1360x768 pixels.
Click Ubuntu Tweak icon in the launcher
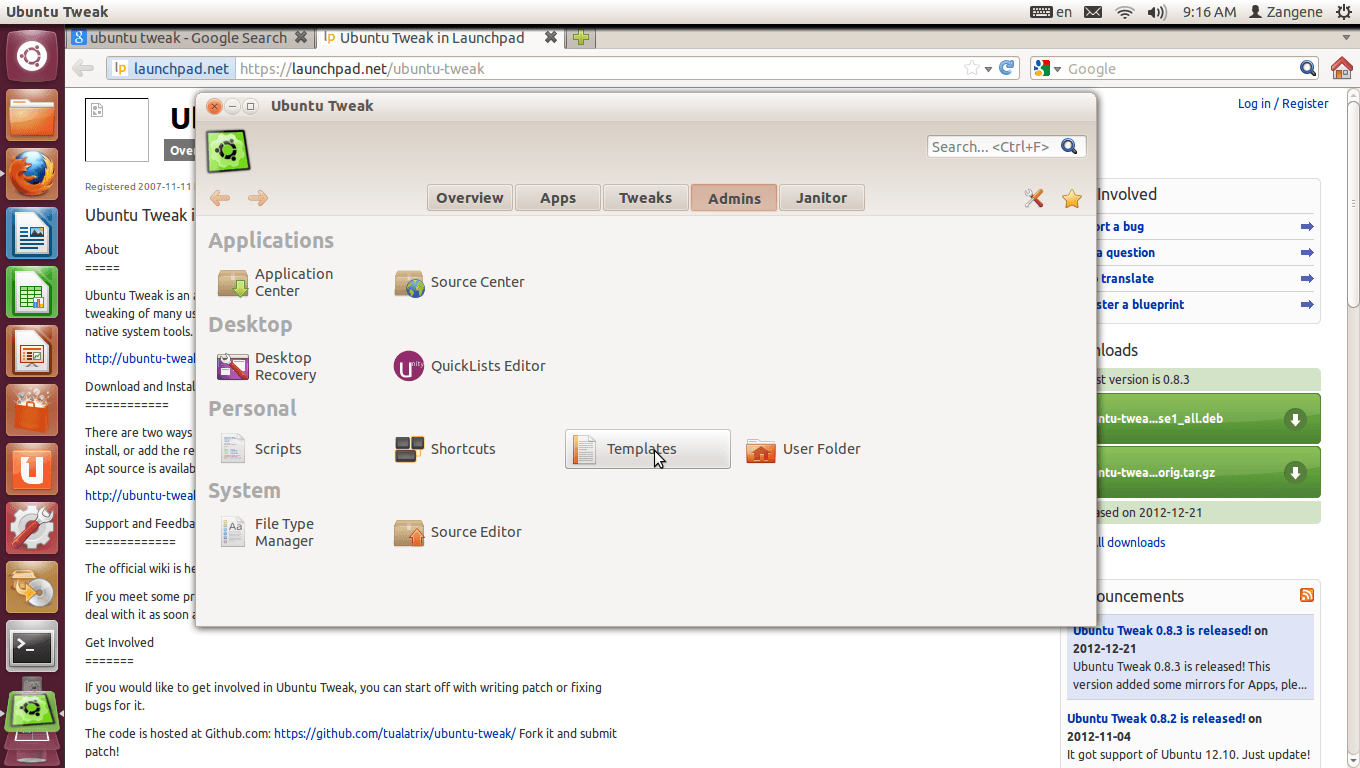pyautogui.click(x=32, y=709)
